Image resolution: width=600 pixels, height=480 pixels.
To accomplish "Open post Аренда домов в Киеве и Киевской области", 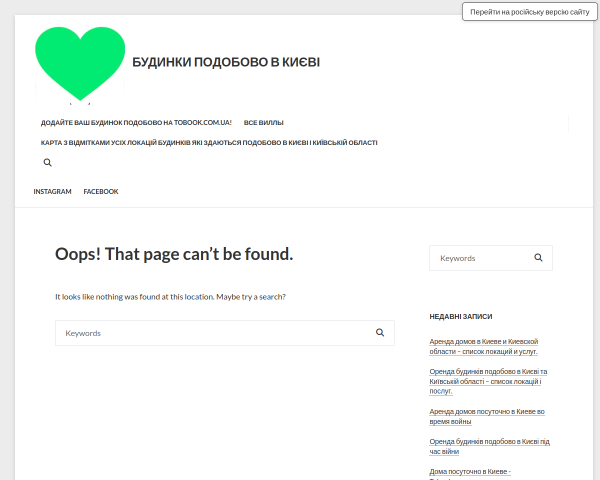I will coord(484,346).
